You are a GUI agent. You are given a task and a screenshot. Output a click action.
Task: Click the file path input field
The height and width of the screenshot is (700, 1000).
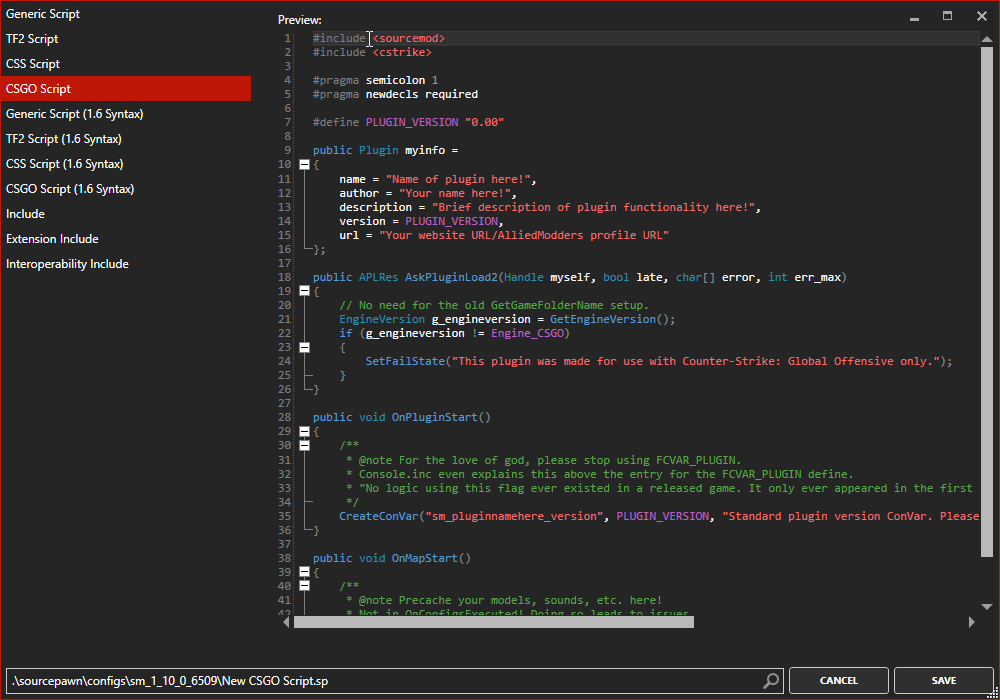395,681
